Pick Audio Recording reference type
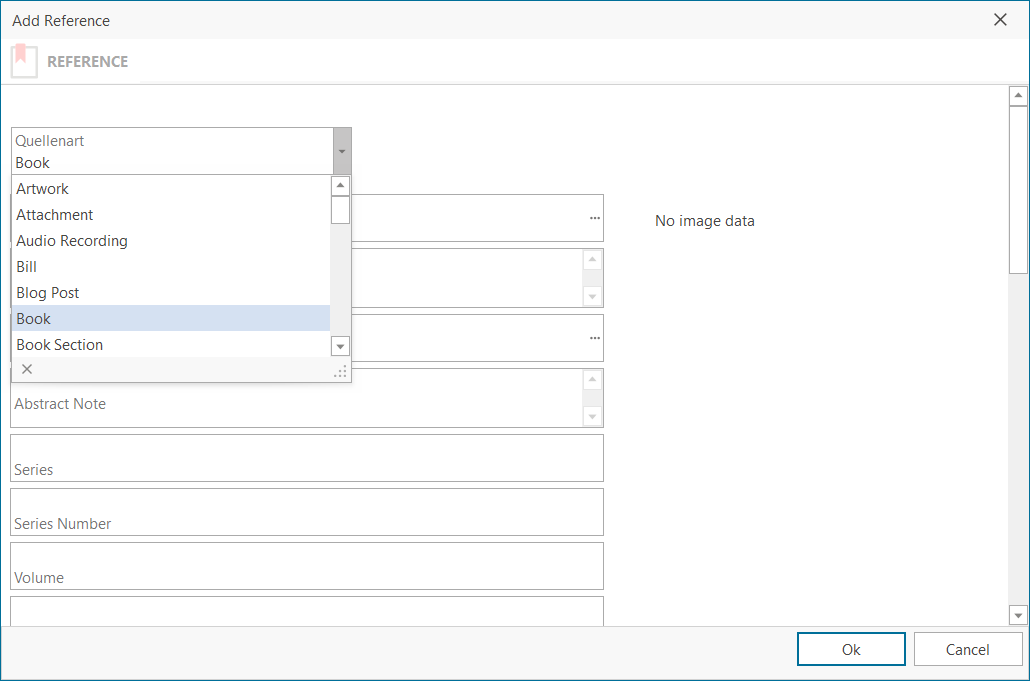Image resolution: width=1030 pixels, height=681 pixels. pos(72,241)
